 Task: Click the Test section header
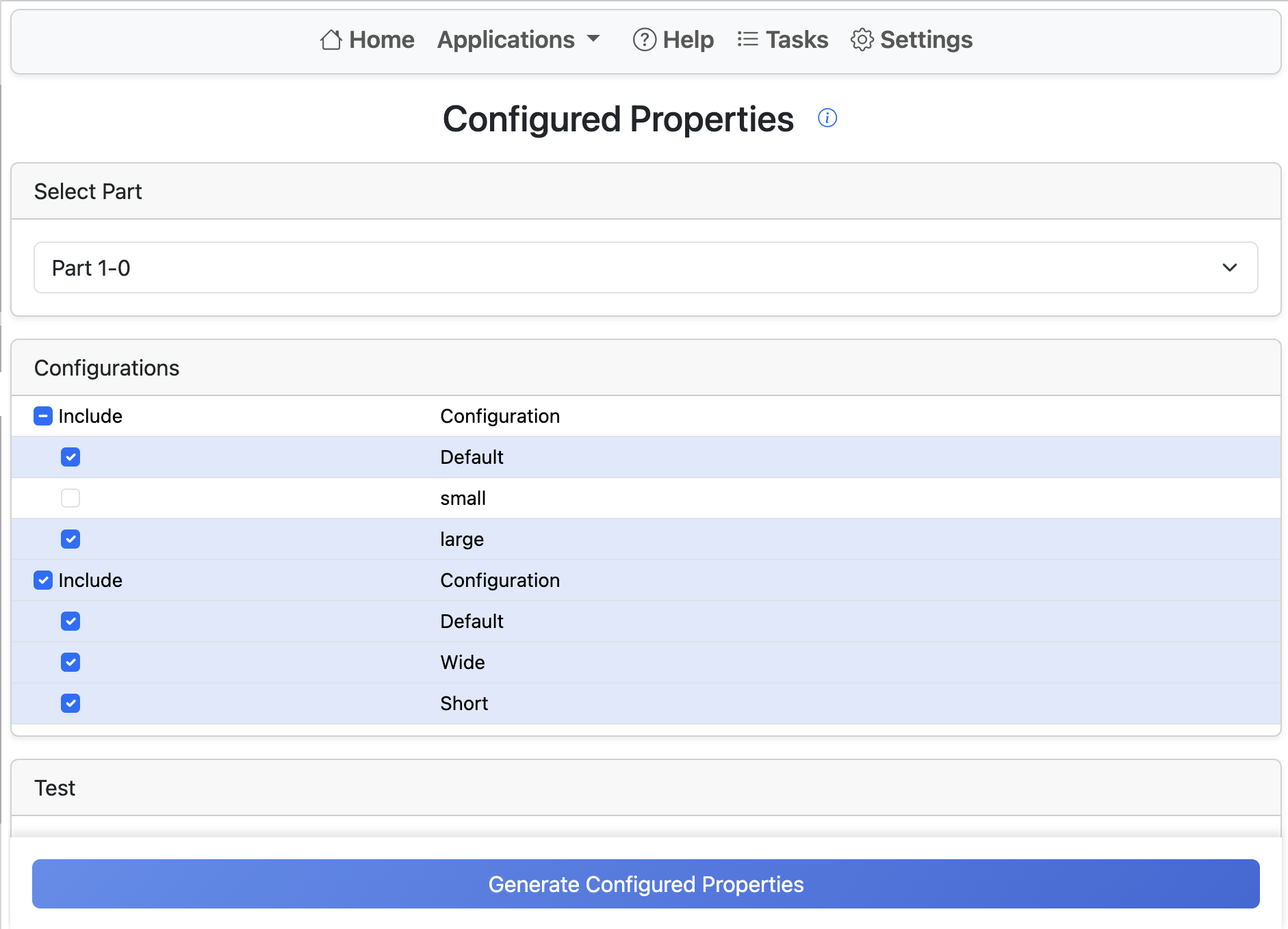55,787
